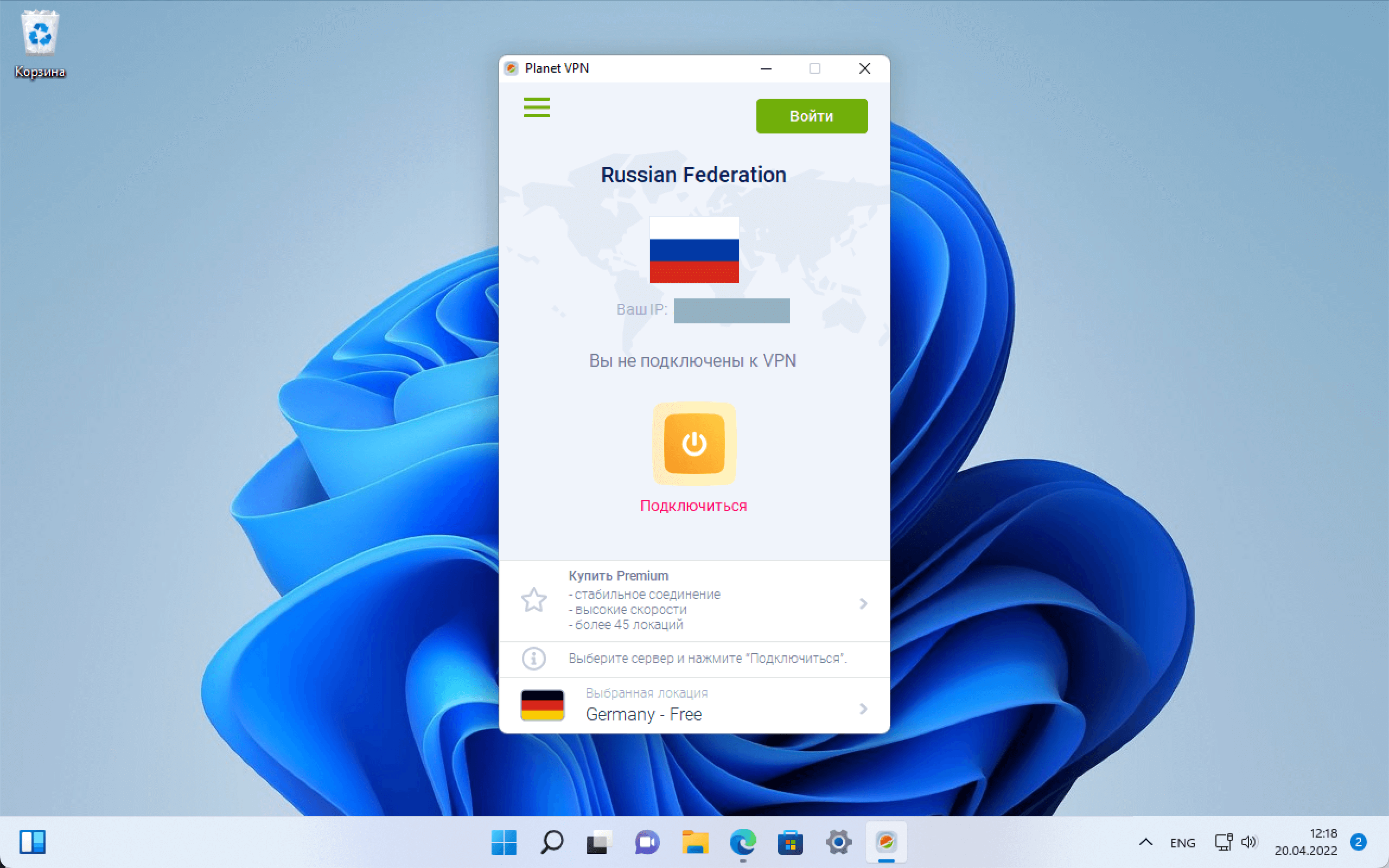Open the Germany - Free location selector

click(694, 706)
